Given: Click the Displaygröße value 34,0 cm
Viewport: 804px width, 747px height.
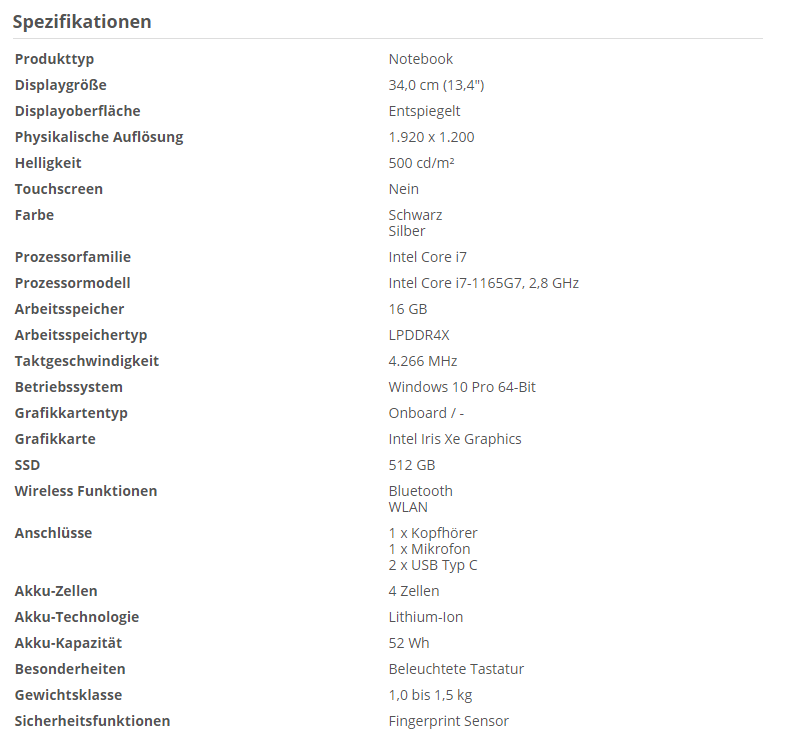Looking at the screenshot, I should [x=436, y=85].
